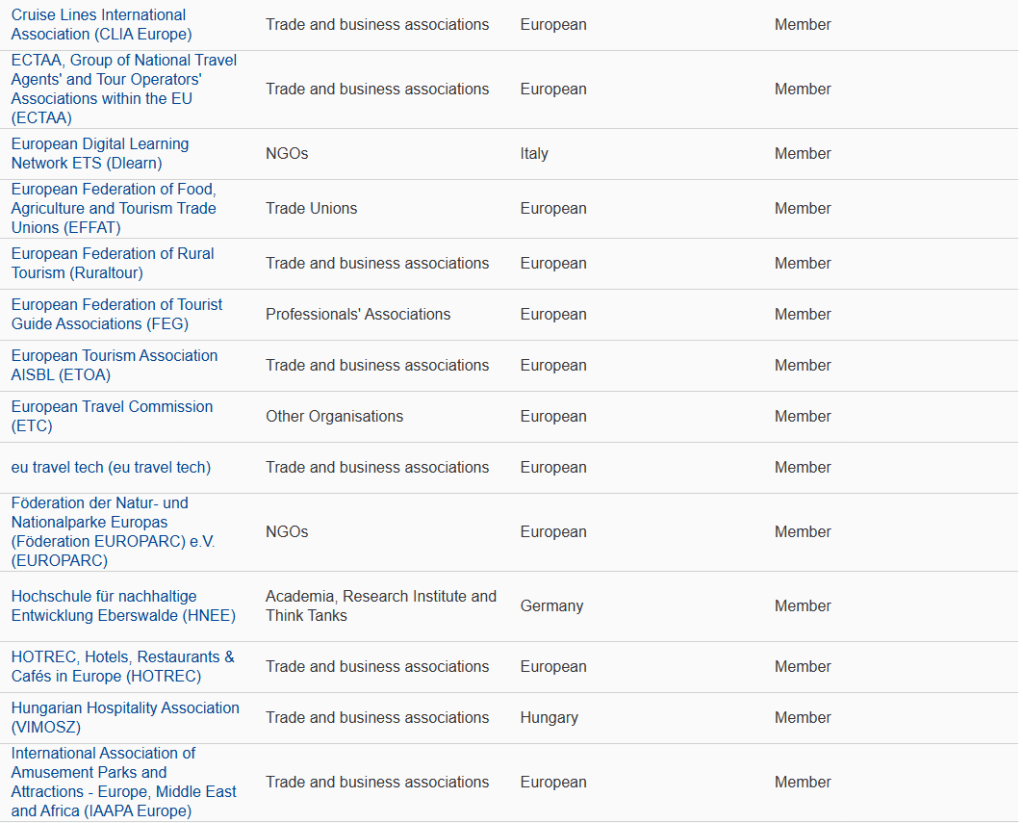Select European Federation of Tourist Guide Associations
1023x823 pixels.
click(116, 314)
